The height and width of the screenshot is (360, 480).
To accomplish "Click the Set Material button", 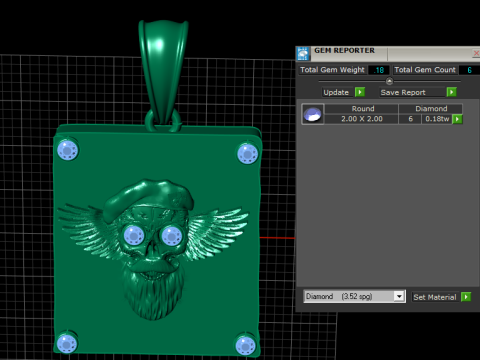I will tap(435, 297).
